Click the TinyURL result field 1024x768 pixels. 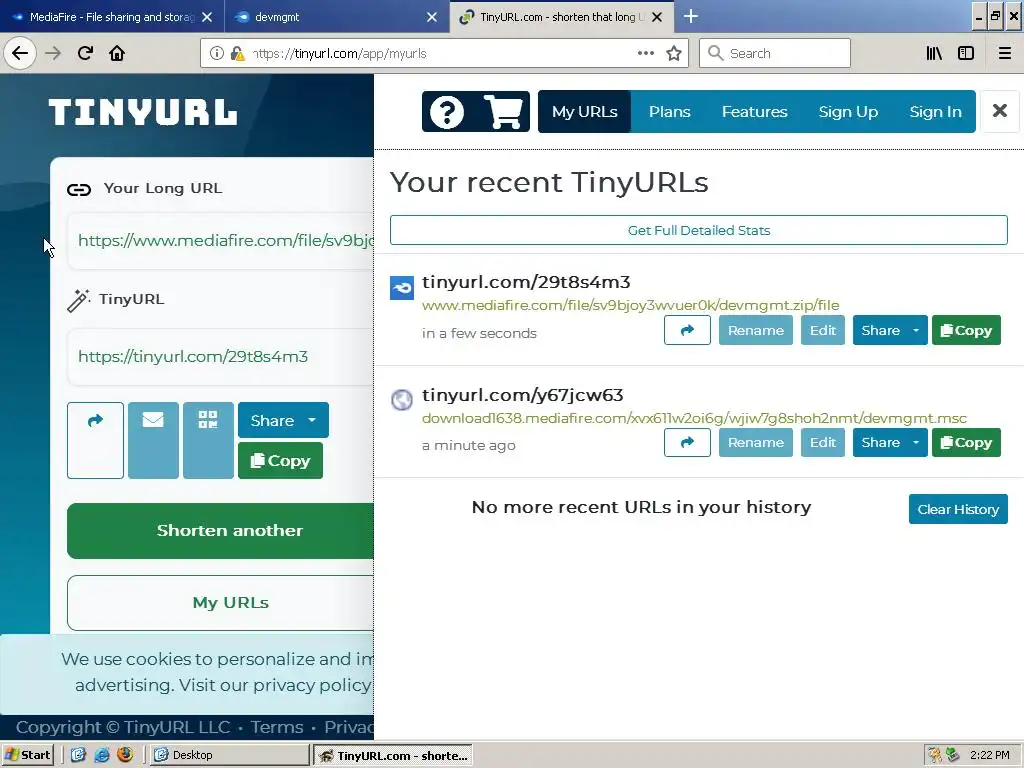click(221, 357)
